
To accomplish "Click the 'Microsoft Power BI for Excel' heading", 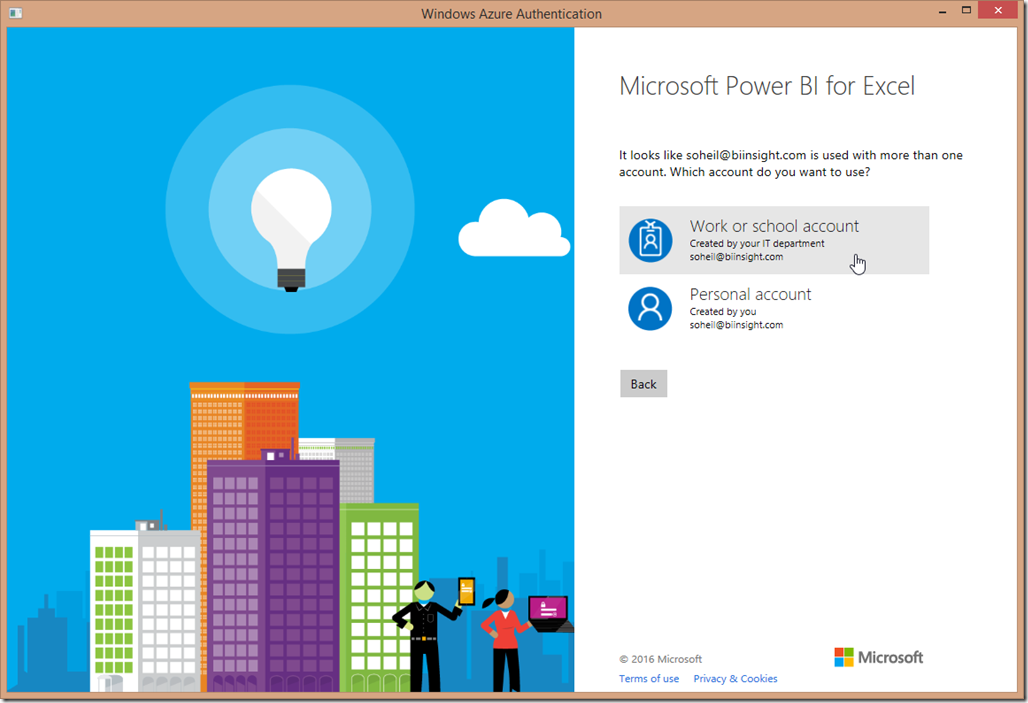I will 766,87.
